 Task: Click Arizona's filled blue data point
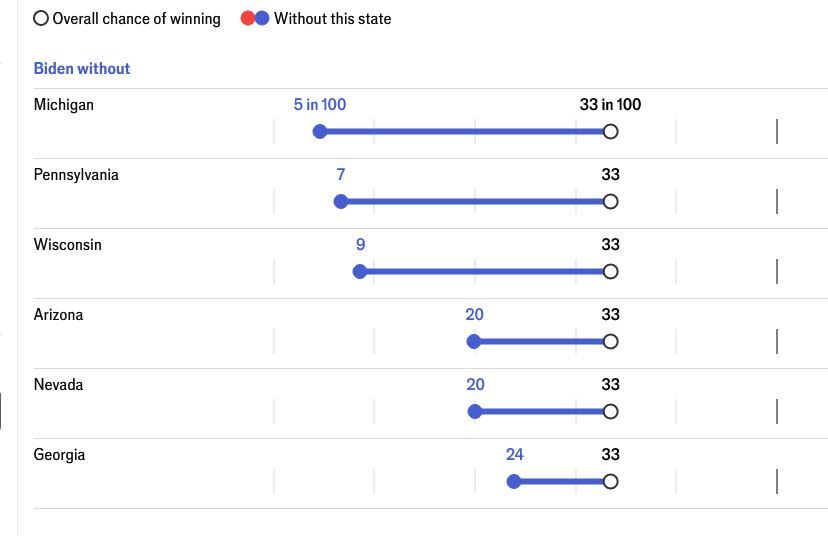point(474,341)
